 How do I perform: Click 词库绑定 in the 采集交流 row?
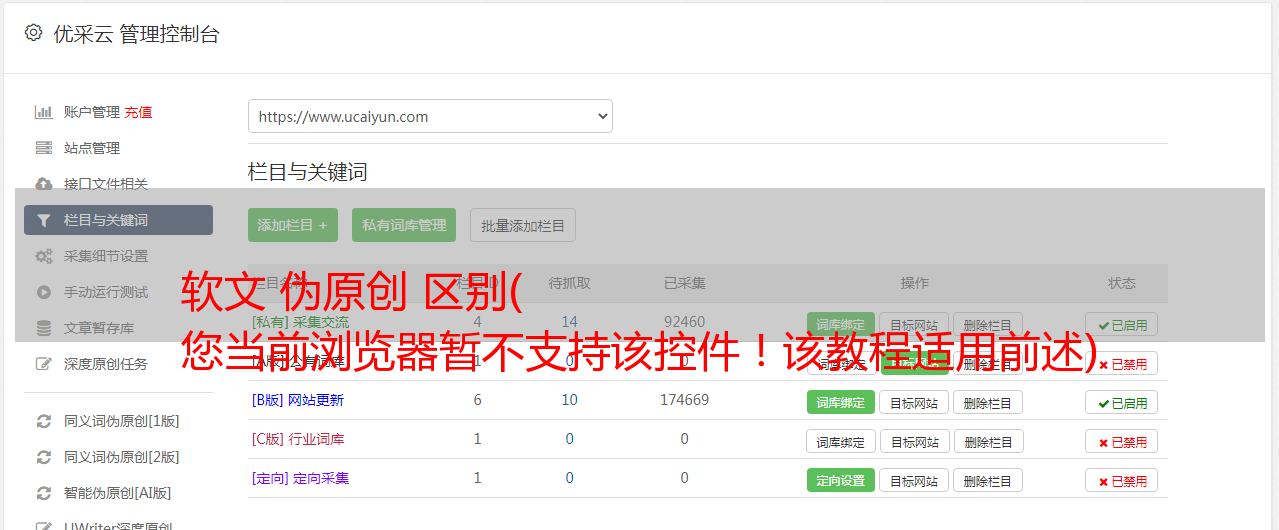[841, 324]
